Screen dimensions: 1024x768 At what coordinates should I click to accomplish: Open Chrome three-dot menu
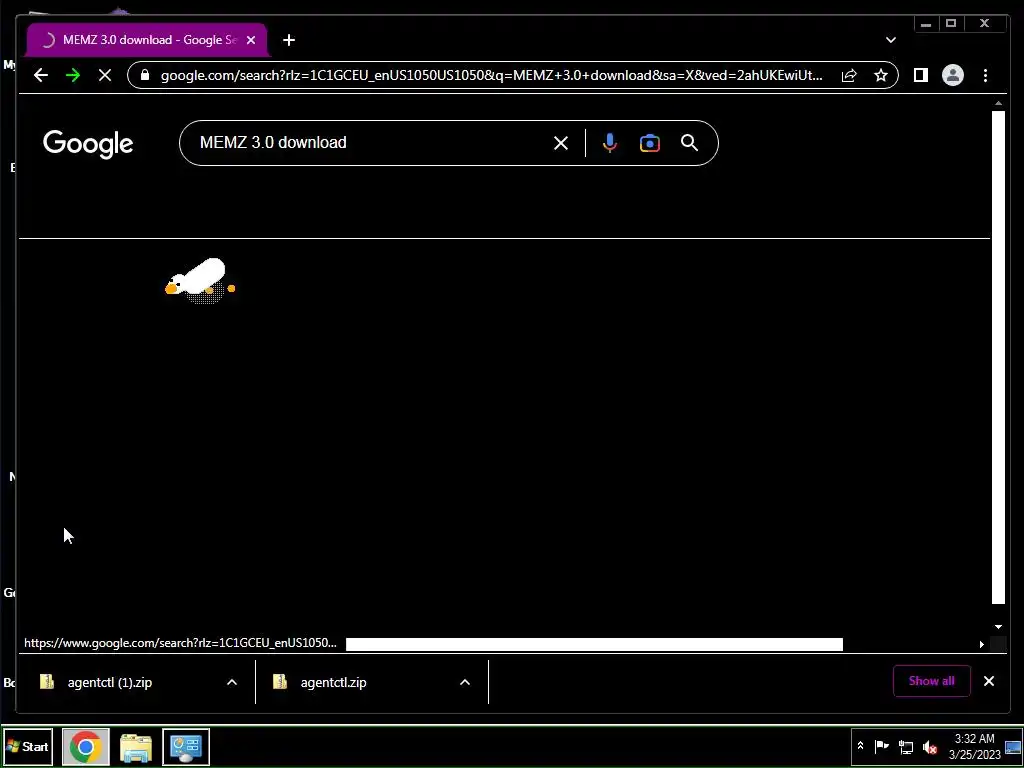985,75
